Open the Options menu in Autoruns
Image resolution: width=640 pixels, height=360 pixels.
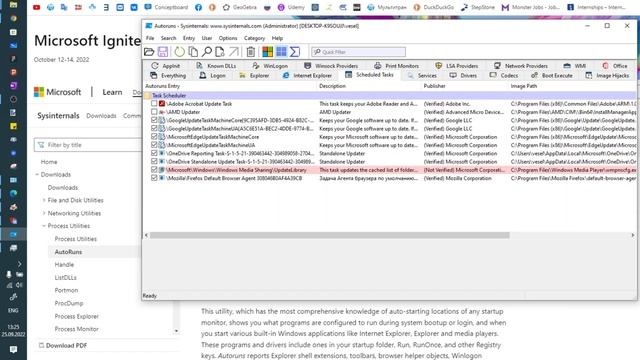pos(228,38)
